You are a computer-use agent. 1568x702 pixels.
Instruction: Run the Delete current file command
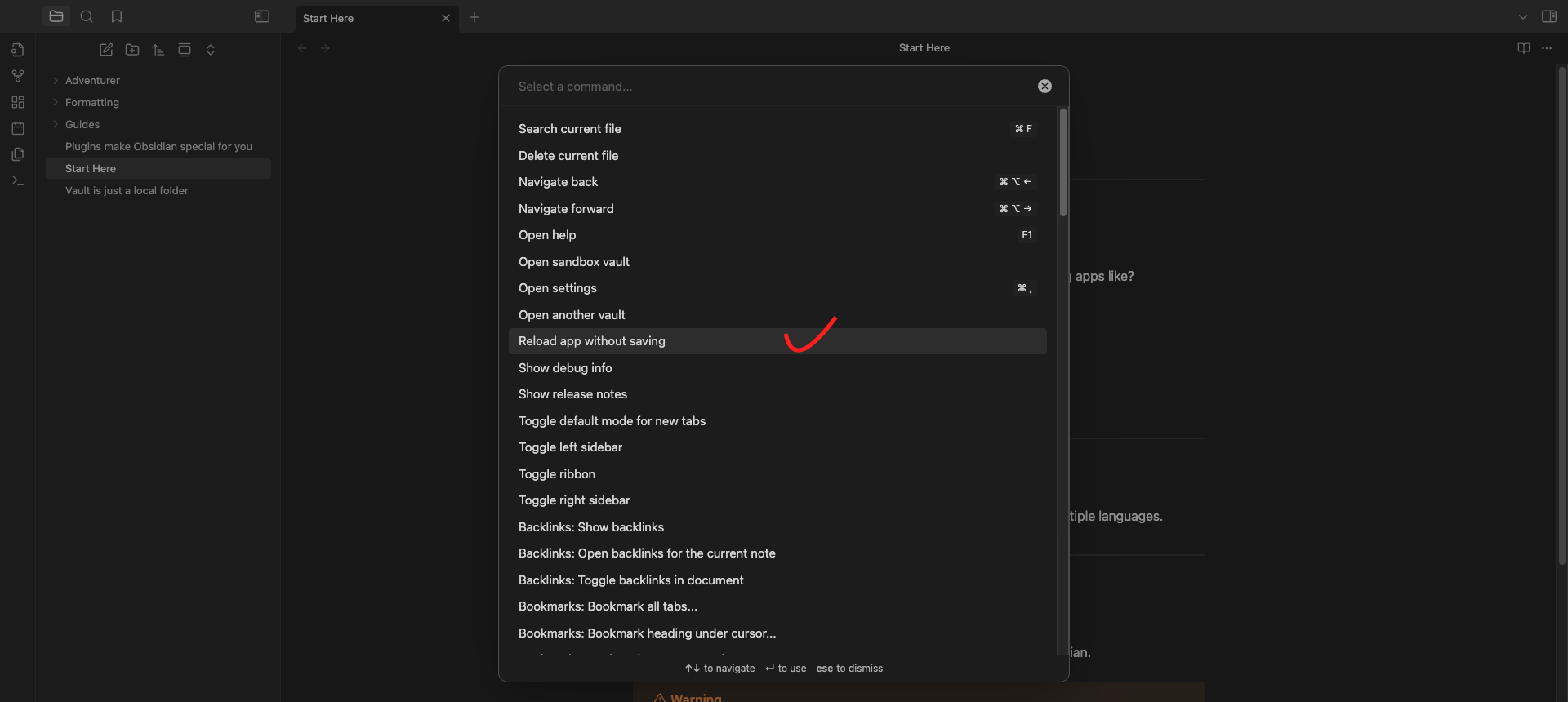click(777, 156)
